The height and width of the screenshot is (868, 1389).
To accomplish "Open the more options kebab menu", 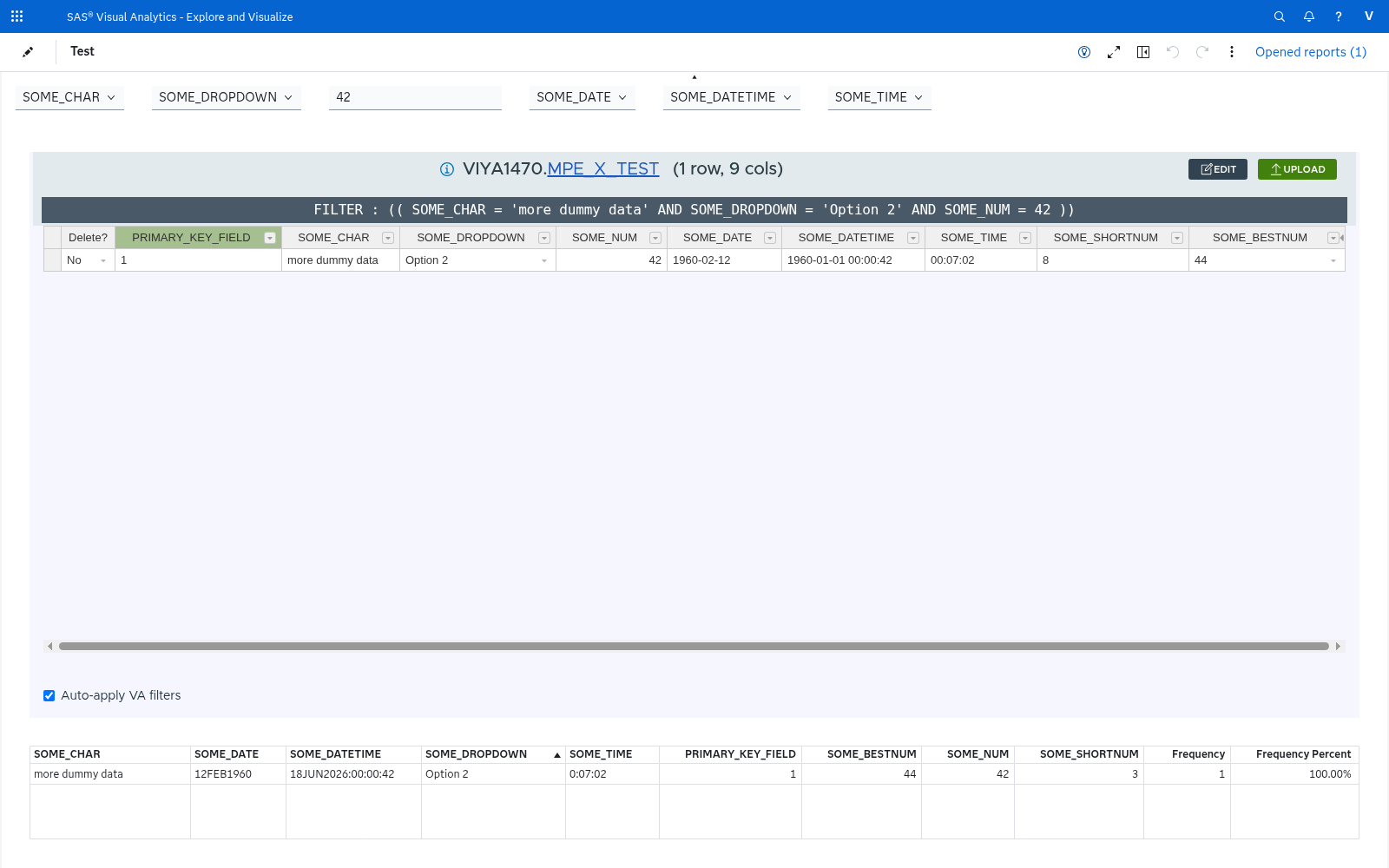I will click(1231, 52).
